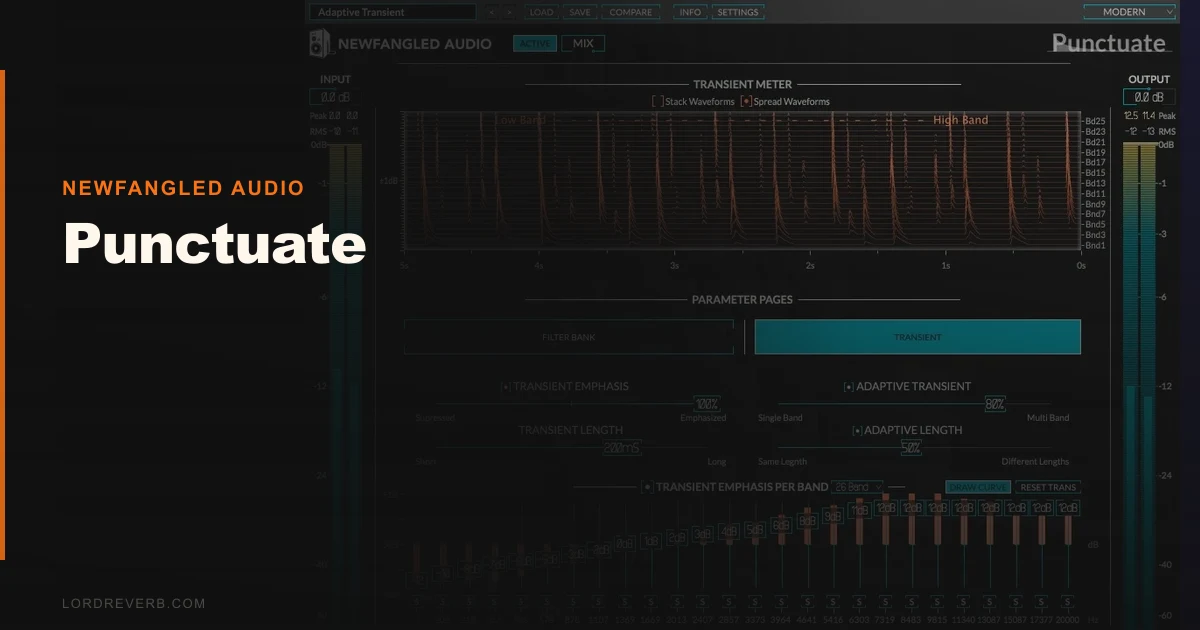Click the Newfangled Audio speaker logo icon
This screenshot has width=1200, height=630.
319,43
